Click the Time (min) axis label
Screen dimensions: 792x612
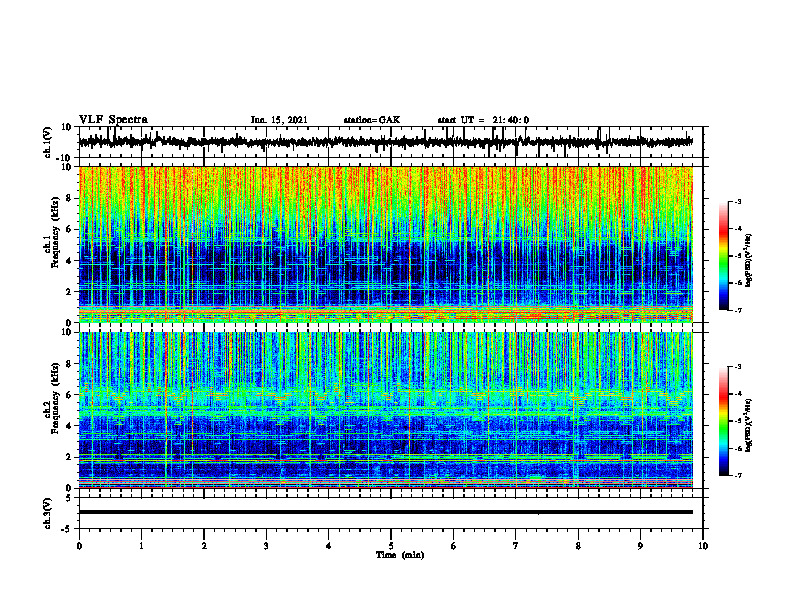pos(400,555)
